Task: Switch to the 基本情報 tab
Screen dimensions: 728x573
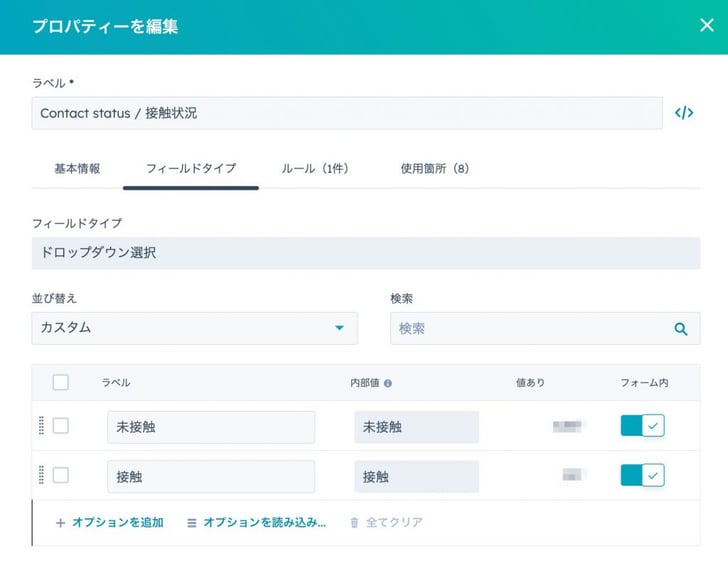Action: click(77, 169)
